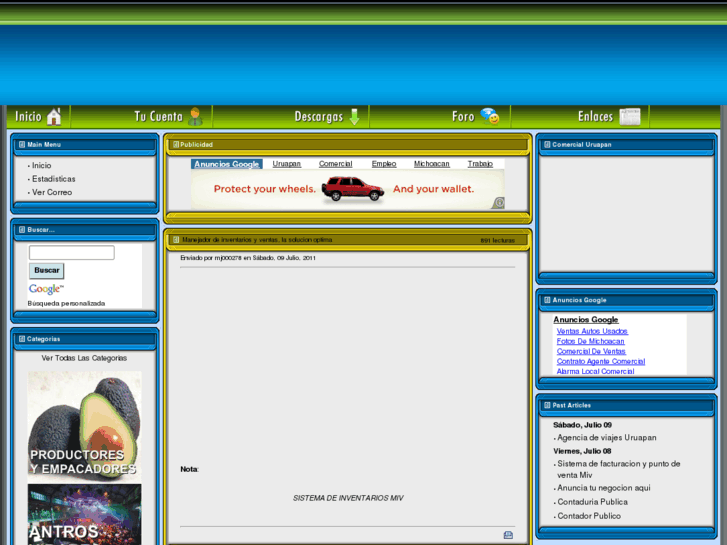Open Alarma Local Comercial ad link

[x=595, y=372]
